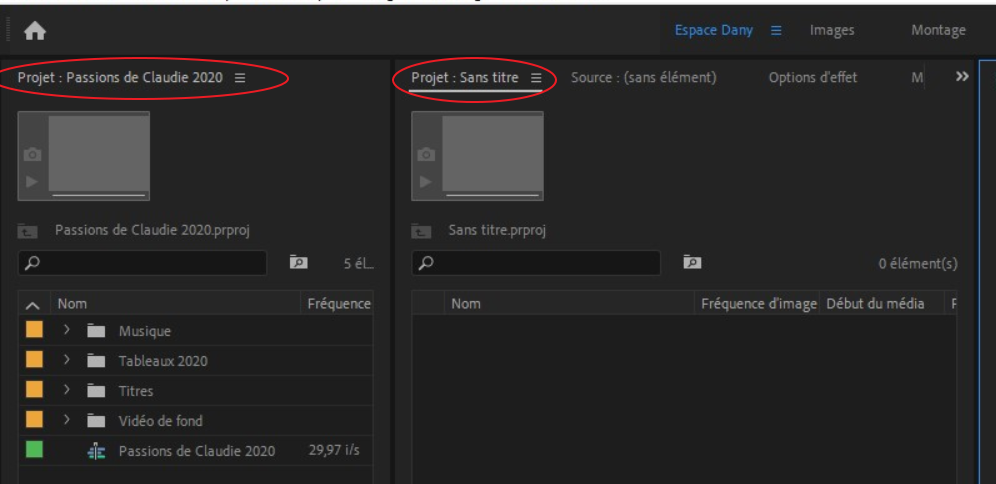996x484 pixels.
Task: Select the Vidéo de fond row name
Action: pyautogui.click(x=161, y=420)
